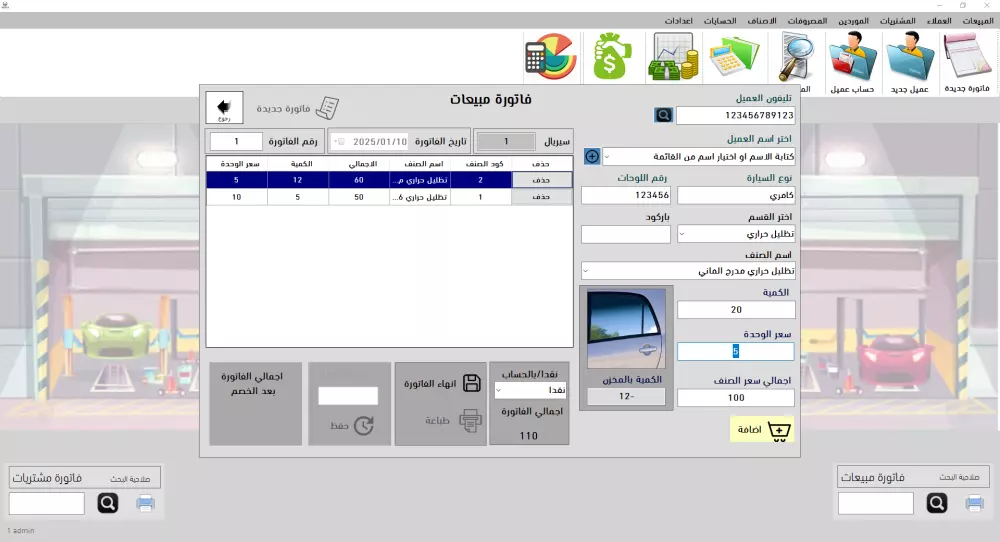The width and height of the screenshot is (1000, 542).
Task: Click the انهاء الفاتورة button label
Action: [x=430, y=384]
